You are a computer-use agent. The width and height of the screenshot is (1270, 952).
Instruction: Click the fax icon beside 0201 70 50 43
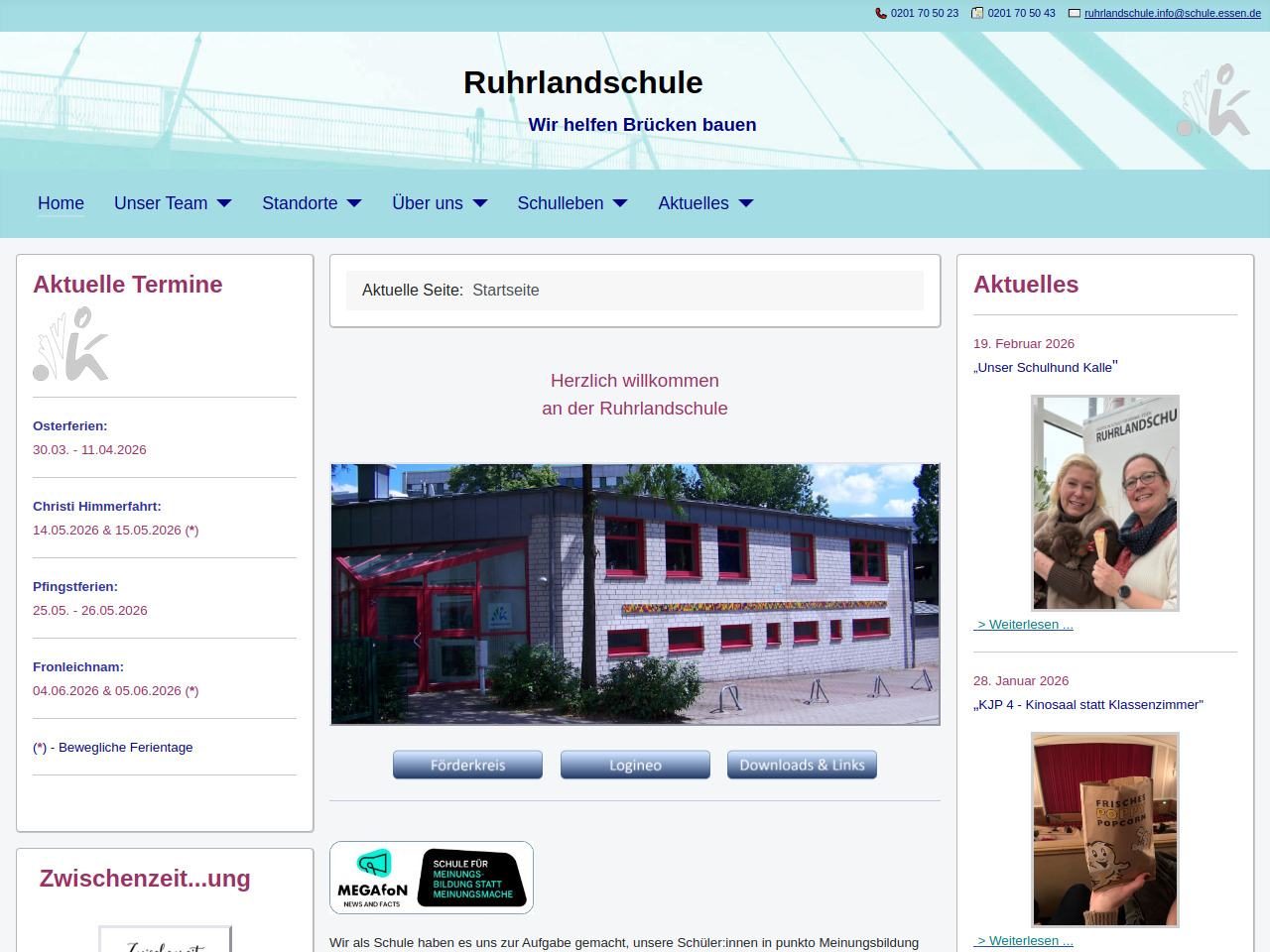point(977,13)
